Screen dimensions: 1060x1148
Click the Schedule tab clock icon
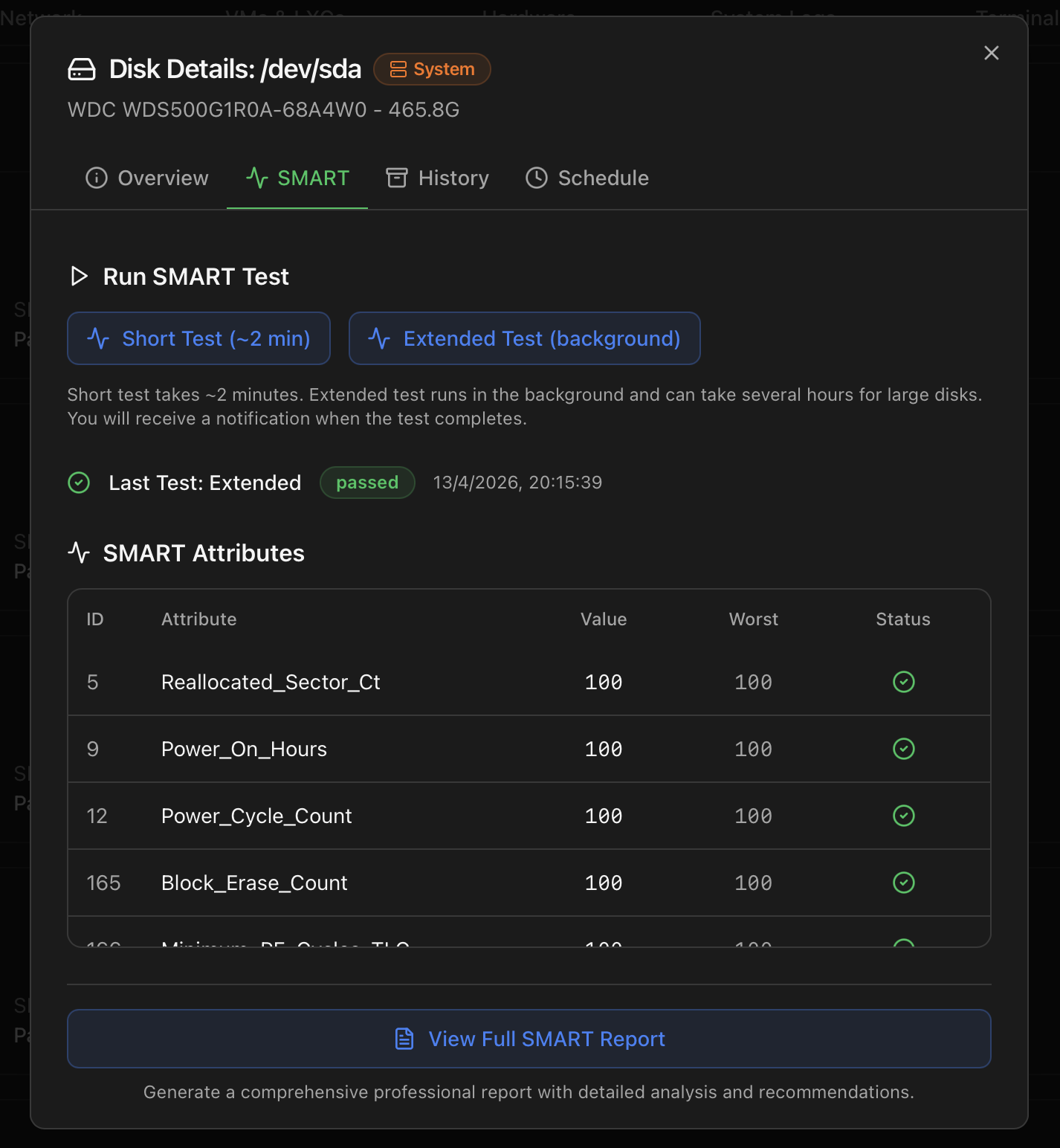(x=537, y=178)
